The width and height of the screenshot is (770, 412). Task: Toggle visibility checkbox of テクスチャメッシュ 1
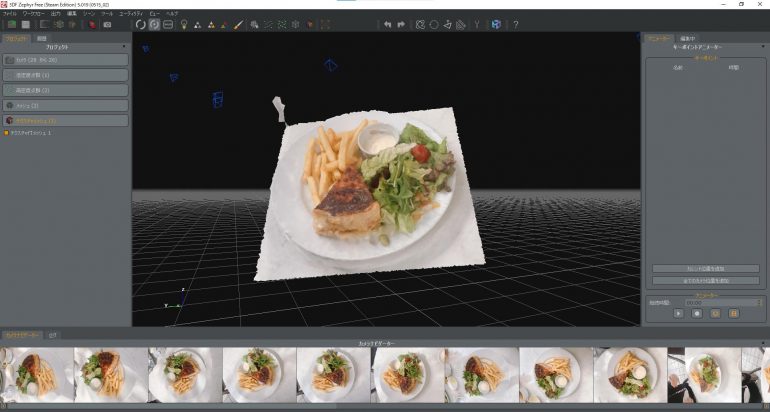click(x=6, y=133)
